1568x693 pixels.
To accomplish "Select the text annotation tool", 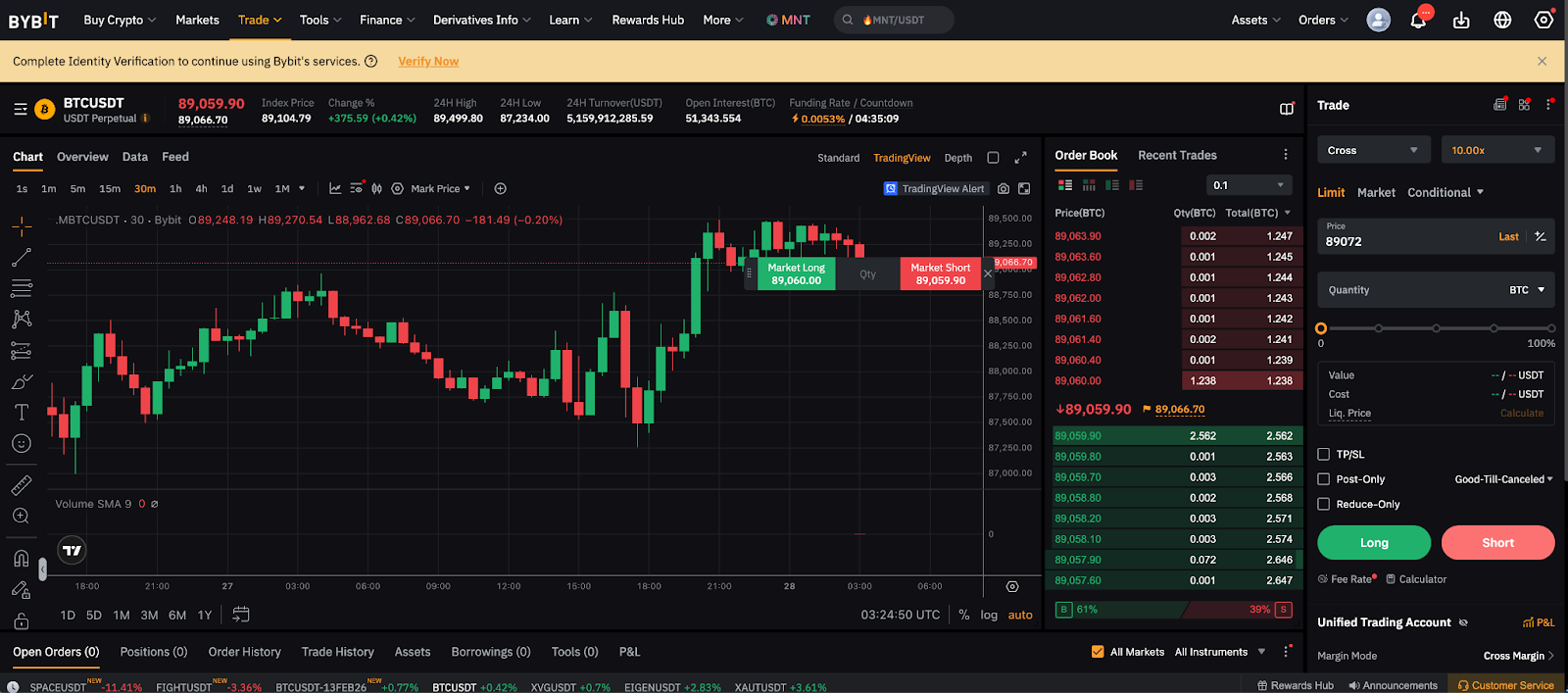I will pos(22,412).
